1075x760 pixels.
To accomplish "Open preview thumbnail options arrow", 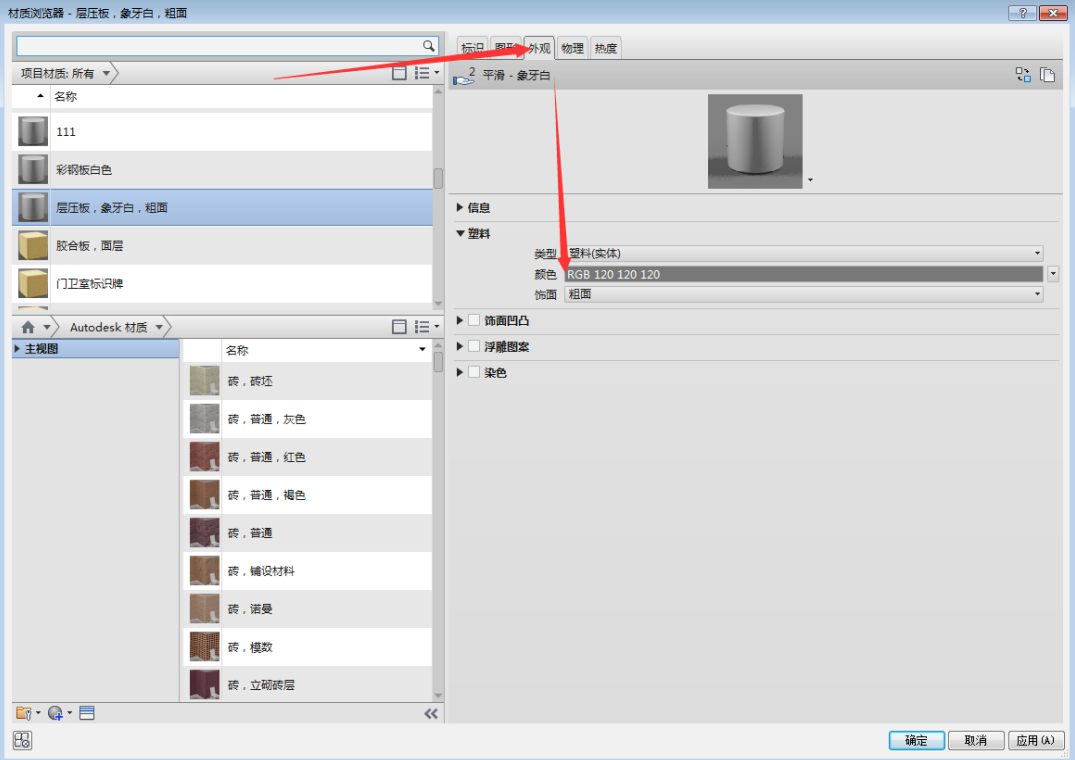I will [810, 180].
